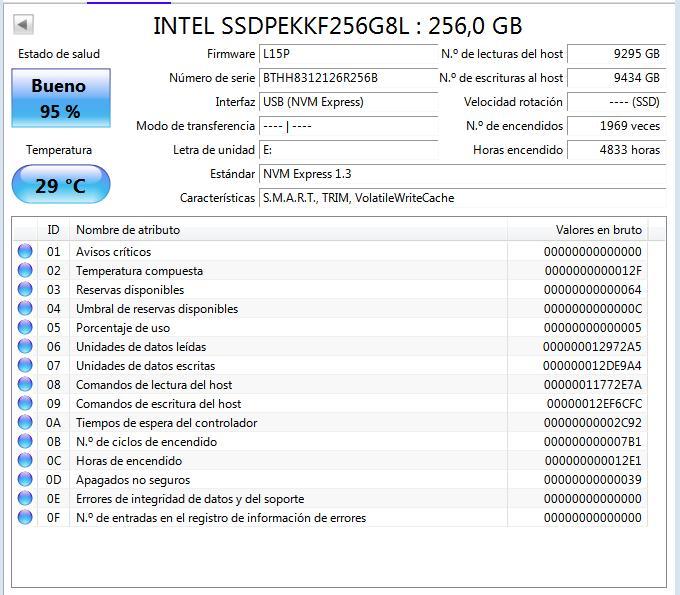This screenshot has height=595, width=680.
Task: Click the Firmware field showing L15P
Action: click(348, 54)
